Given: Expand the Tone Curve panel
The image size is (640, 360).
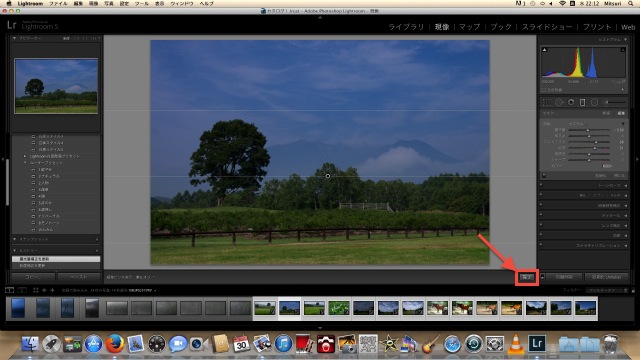Looking at the screenshot, I should click(584, 185).
